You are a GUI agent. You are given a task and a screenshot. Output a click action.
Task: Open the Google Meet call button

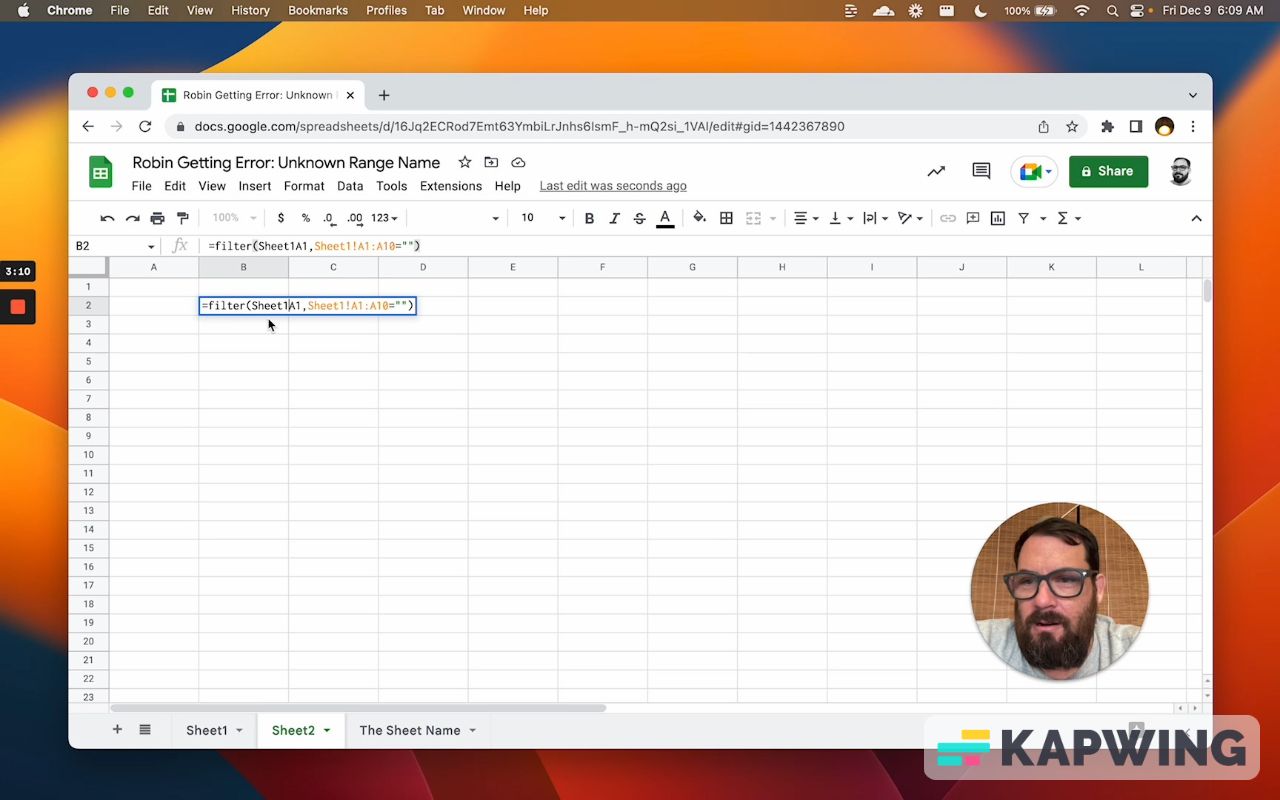1034,171
